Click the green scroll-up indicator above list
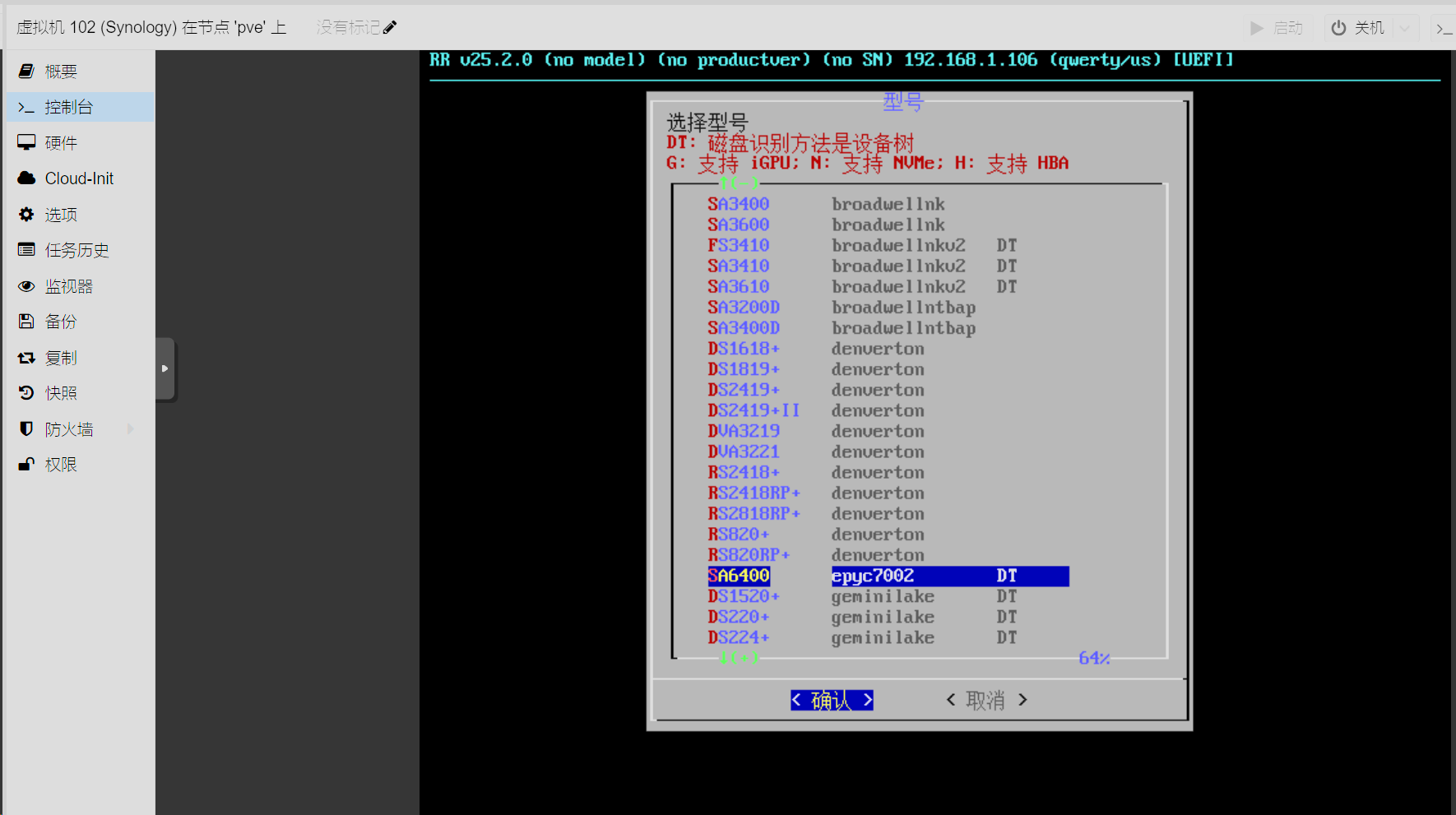 point(740,183)
